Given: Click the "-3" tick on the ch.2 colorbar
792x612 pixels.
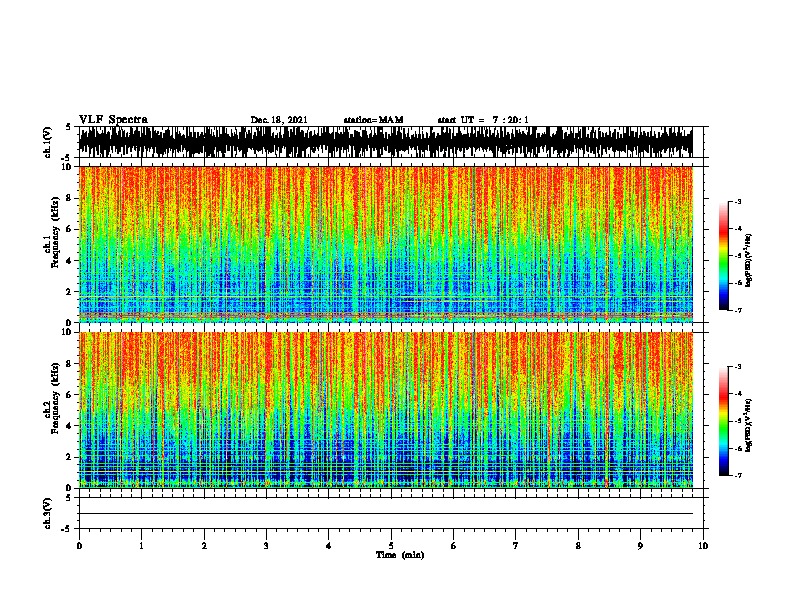Looking at the screenshot, I should tap(737, 367).
